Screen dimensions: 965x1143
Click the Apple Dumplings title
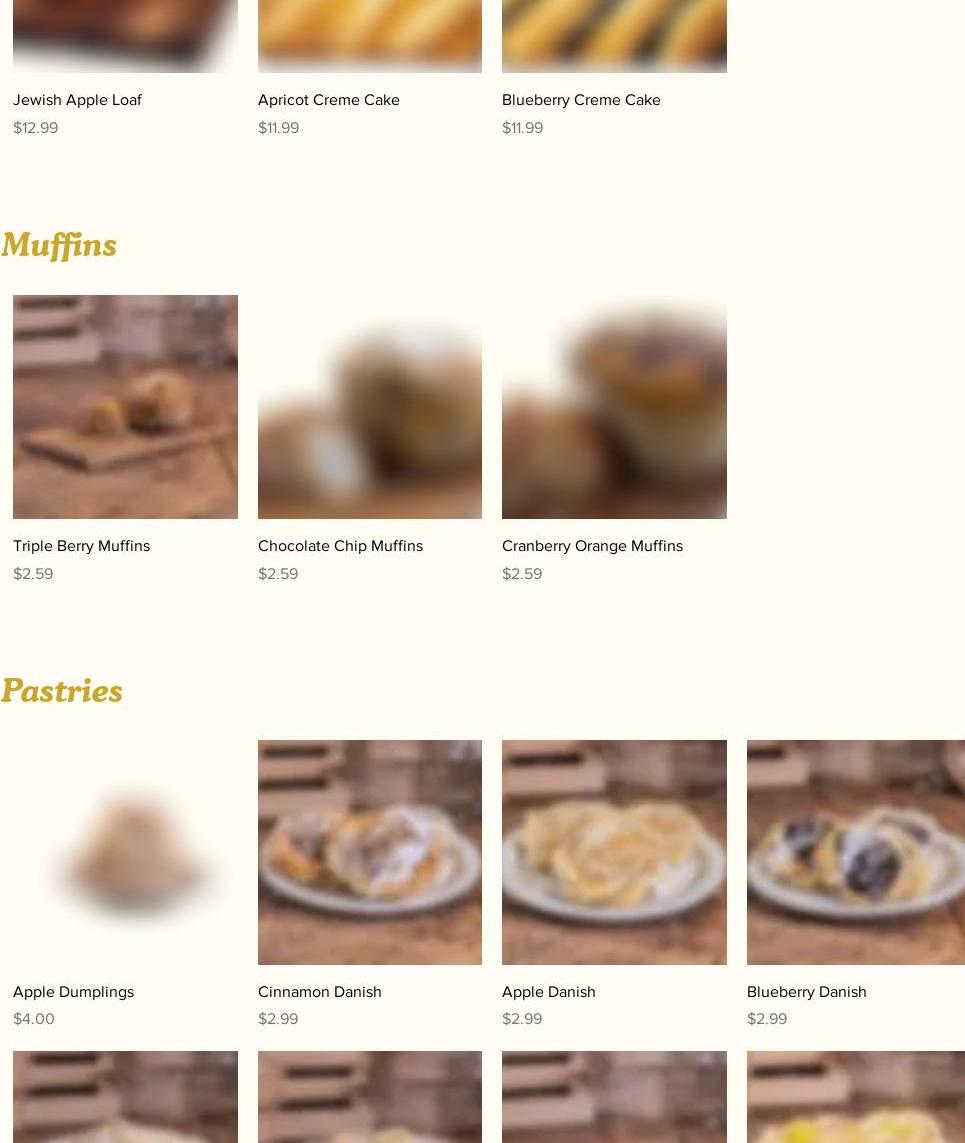coord(74,992)
